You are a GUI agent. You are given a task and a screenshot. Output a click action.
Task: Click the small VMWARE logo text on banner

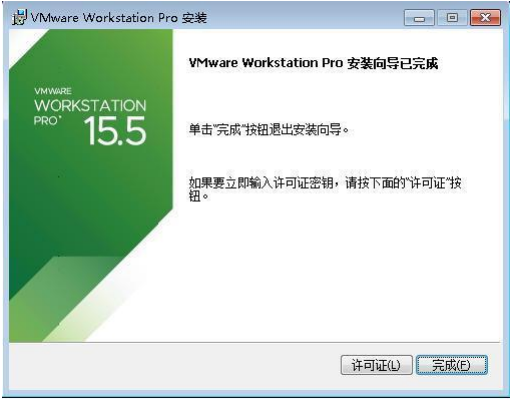pos(53,91)
